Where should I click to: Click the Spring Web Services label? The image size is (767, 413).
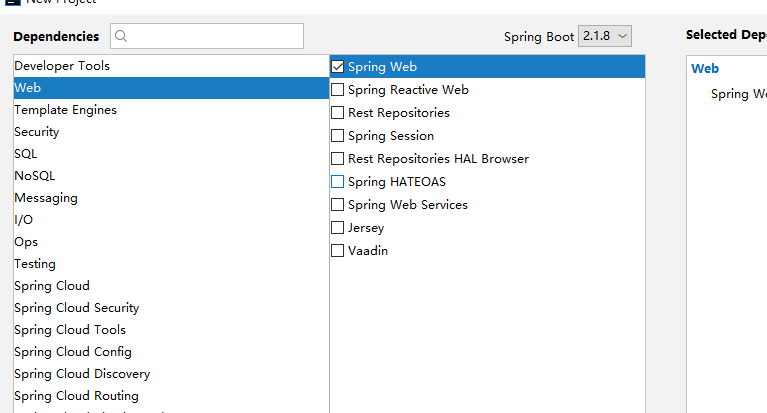pyautogui.click(x=407, y=205)
